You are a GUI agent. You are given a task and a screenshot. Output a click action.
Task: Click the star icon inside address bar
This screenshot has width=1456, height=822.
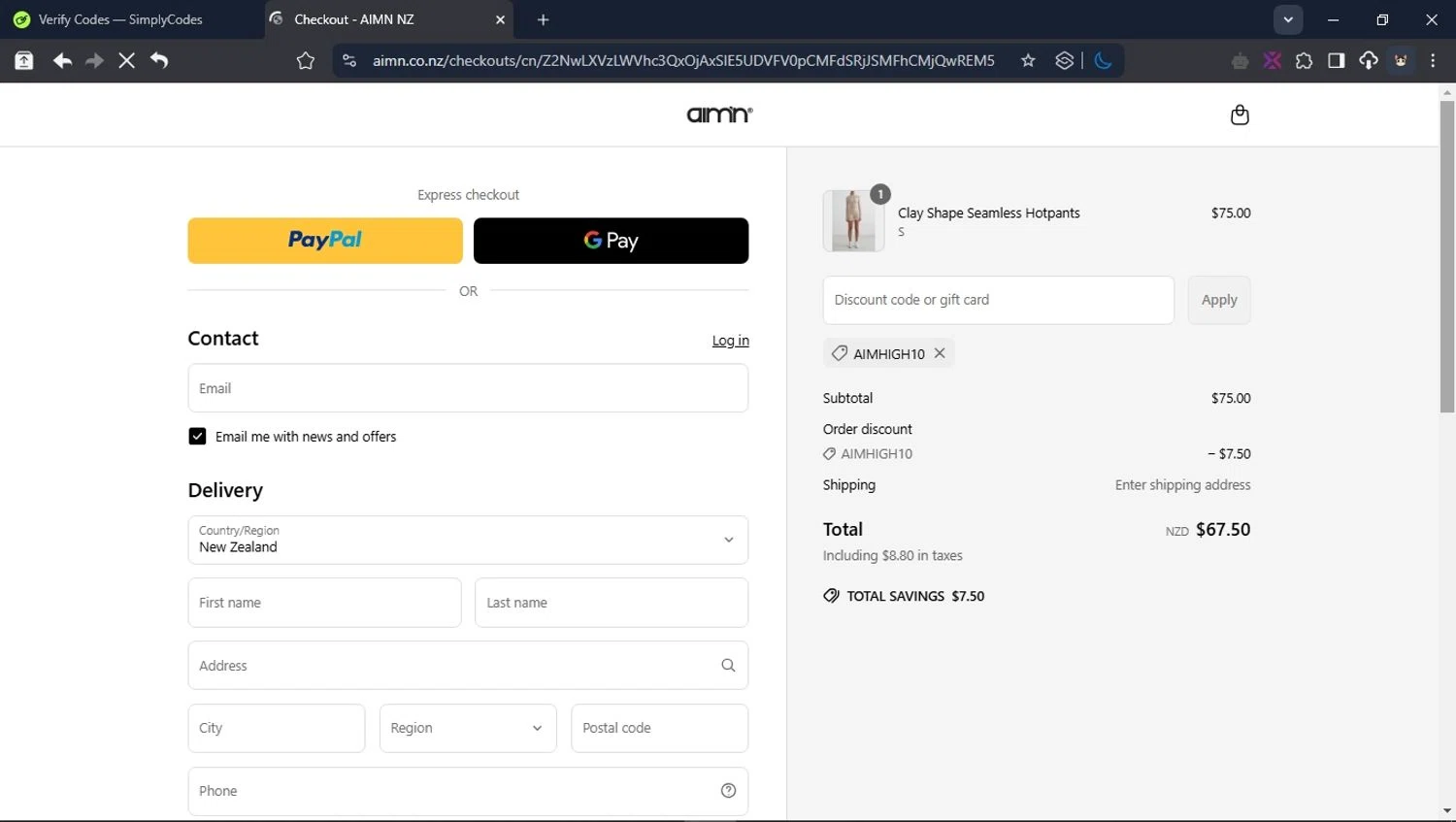tap(1028, 60)
